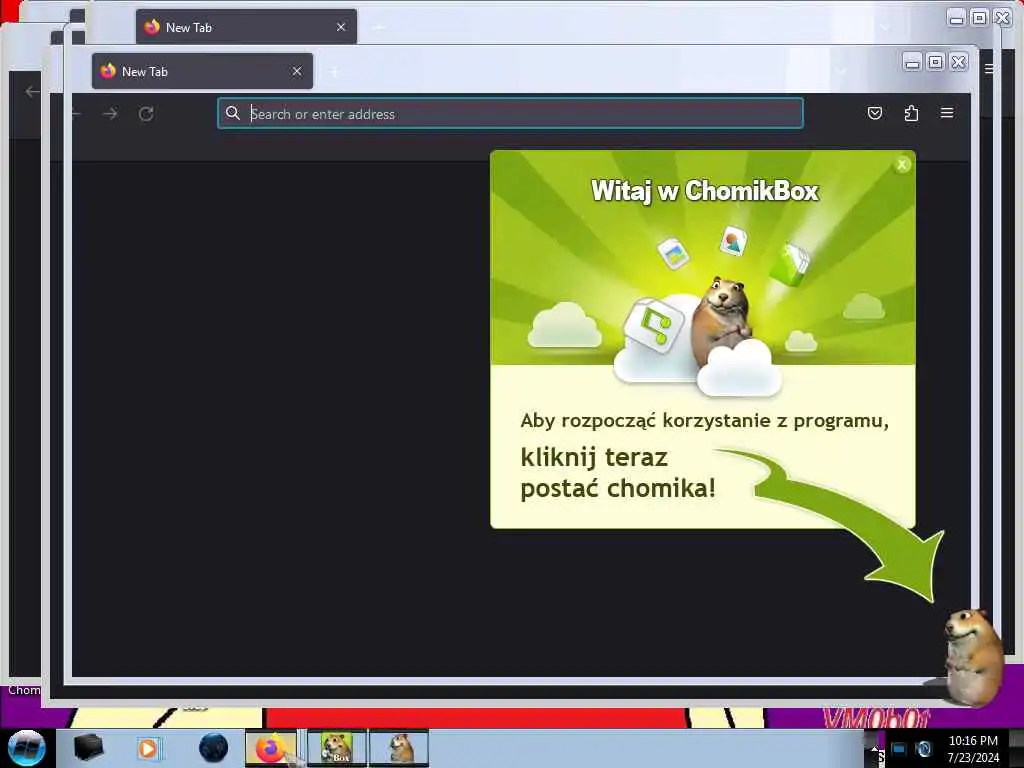Viewport: 1024px width, 768px height.
Task: Click the 'kliknij teraz postać chomika!' text
Action: click(618, 473)
